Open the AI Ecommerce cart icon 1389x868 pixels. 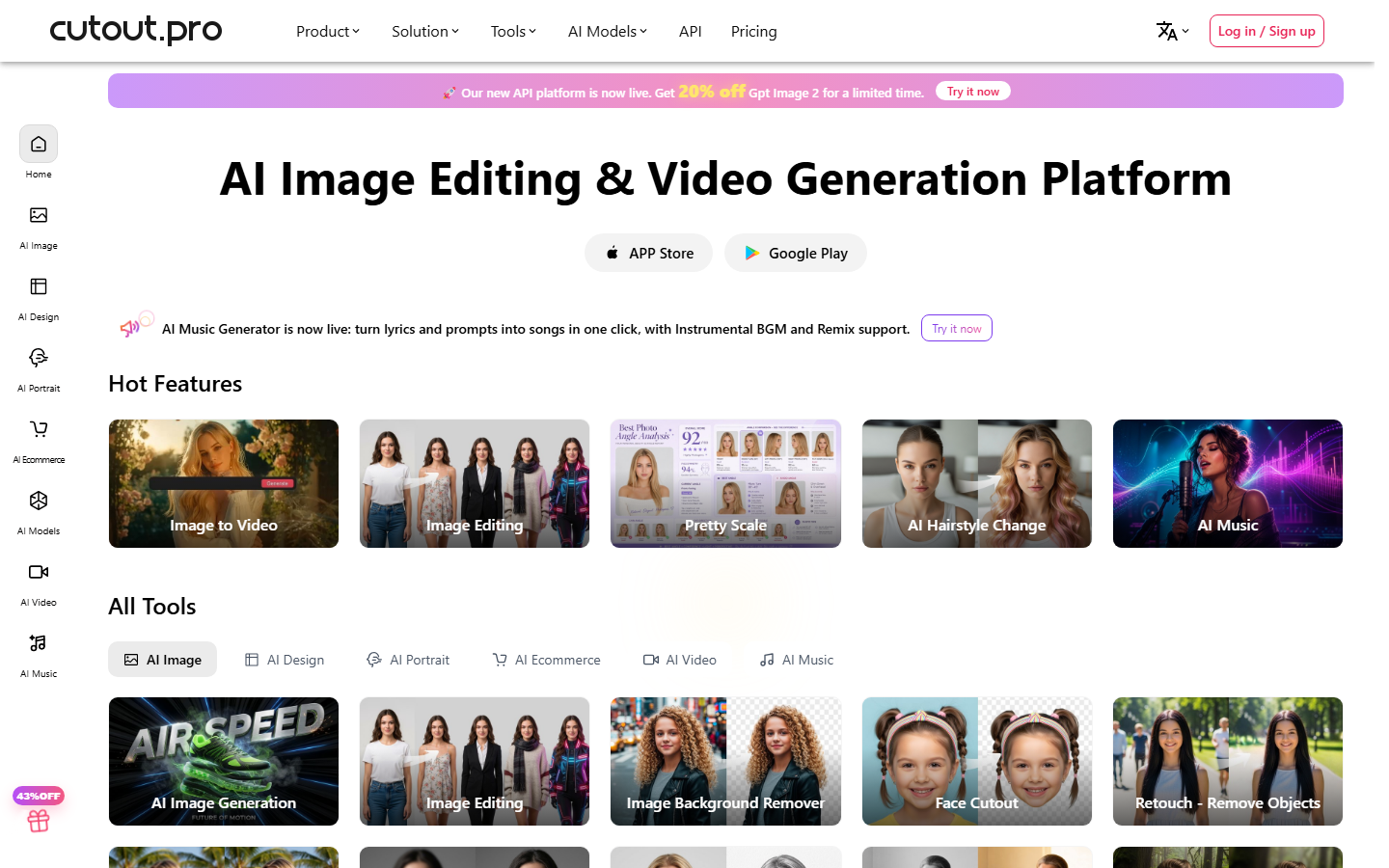pyautogui.click(x=39, y=429)
